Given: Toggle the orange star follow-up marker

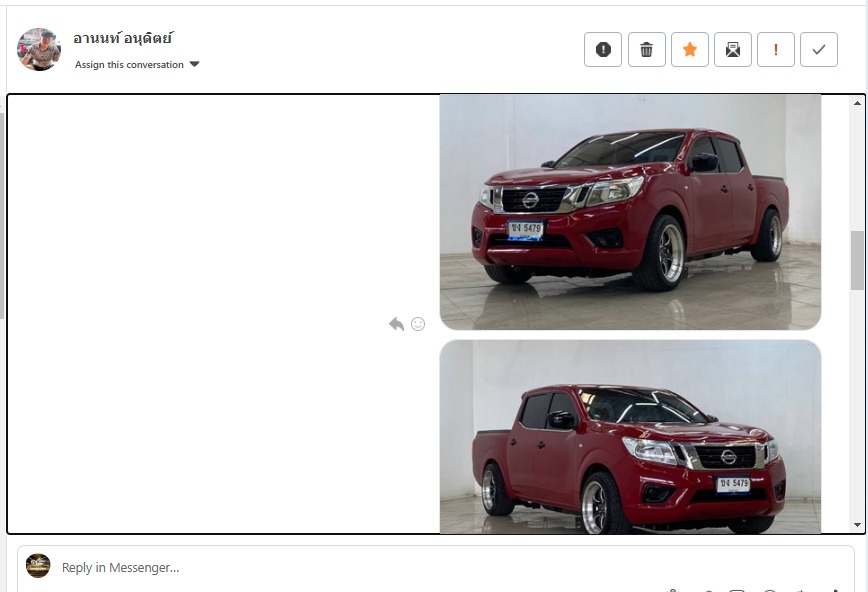Looking at the screenshot, I should (x=690, y=50).
